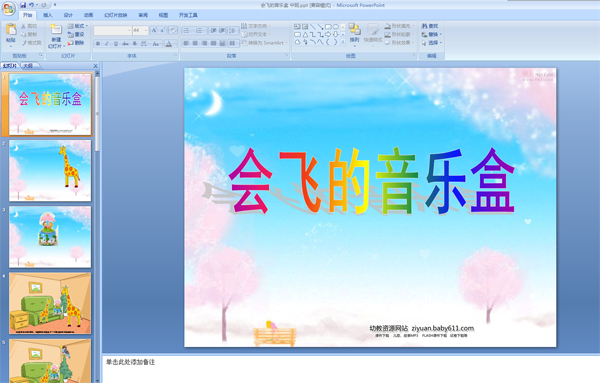Click the text direction (文字方向) icon
The height and width of the screenshot is (383, 600).
[x=244, y=26]
